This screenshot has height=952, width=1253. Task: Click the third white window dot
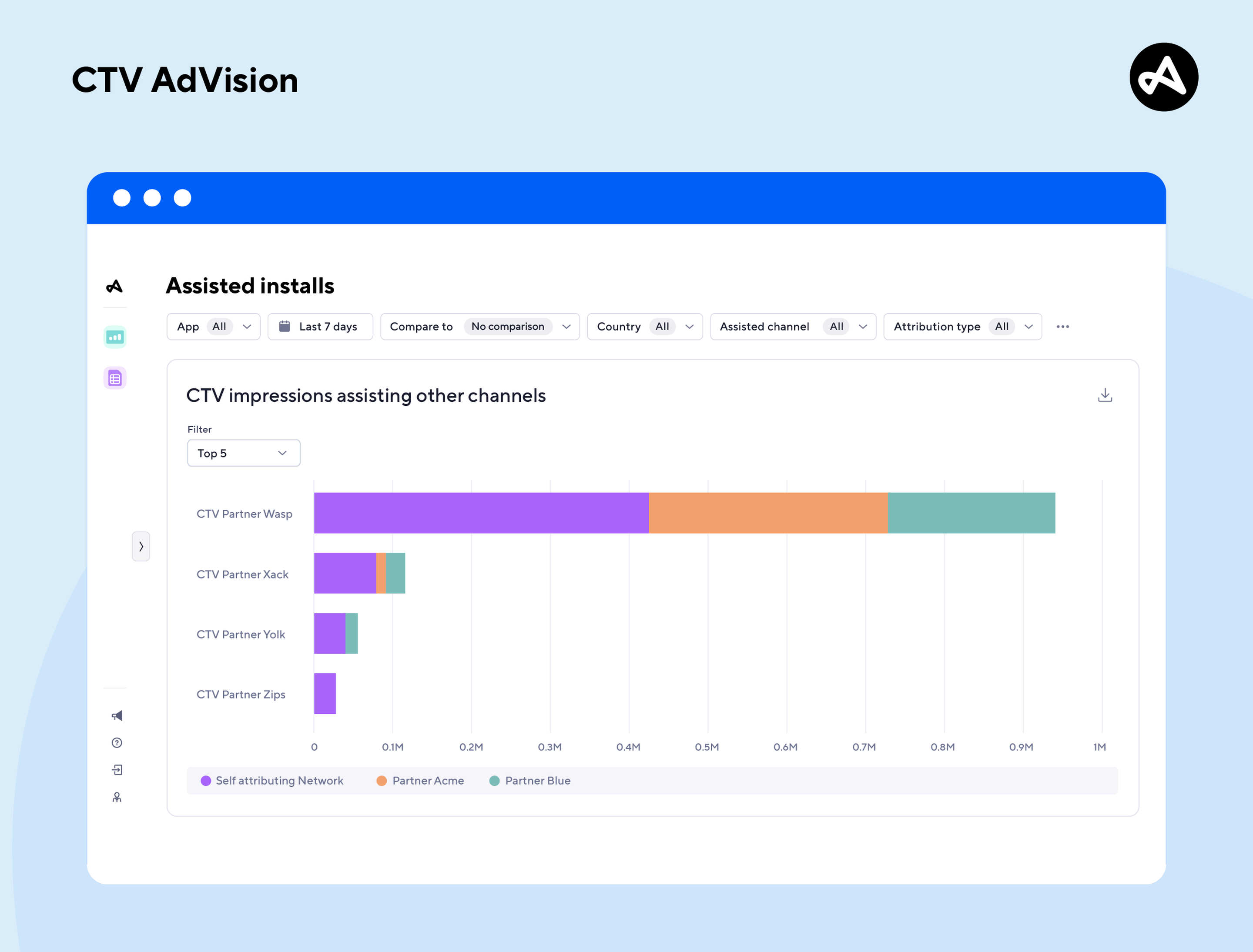click(x=183, y=198)
